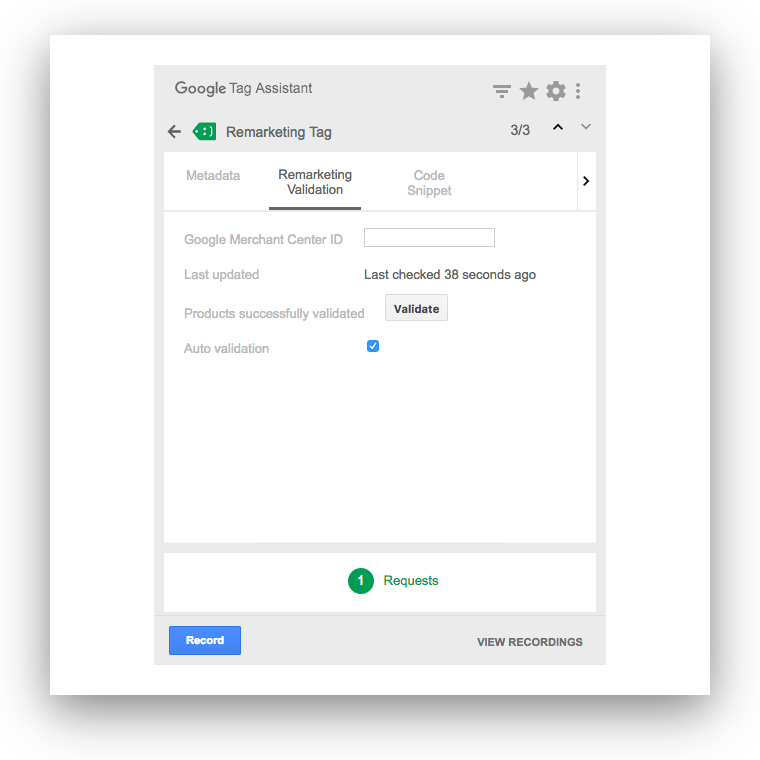Click the Google Tag Assistant logo
Image resolution: width=760 pixels, height=760 pixels.
click(x=243, y=88)
